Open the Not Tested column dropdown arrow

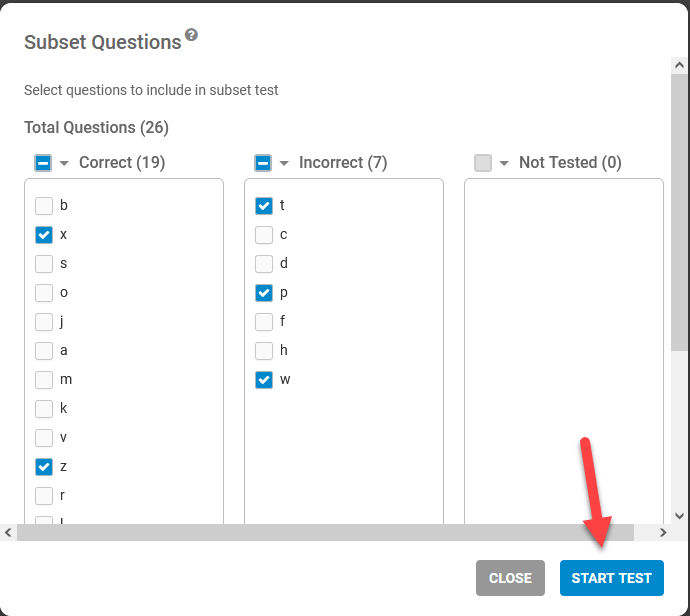[504, 163]
